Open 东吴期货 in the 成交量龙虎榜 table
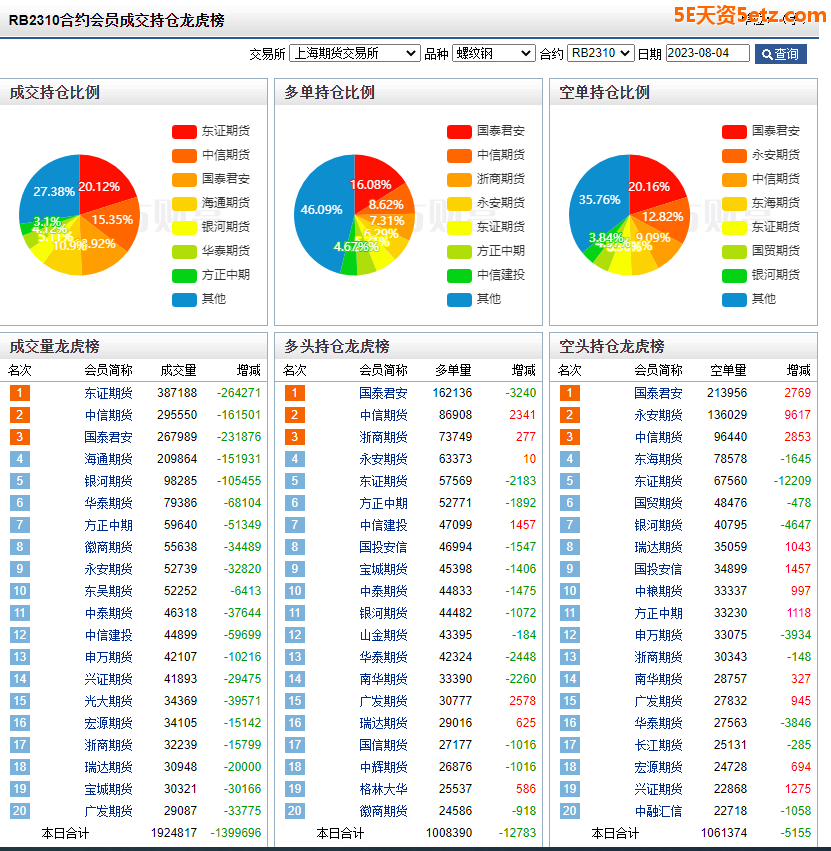 click(x=108, y=591)
